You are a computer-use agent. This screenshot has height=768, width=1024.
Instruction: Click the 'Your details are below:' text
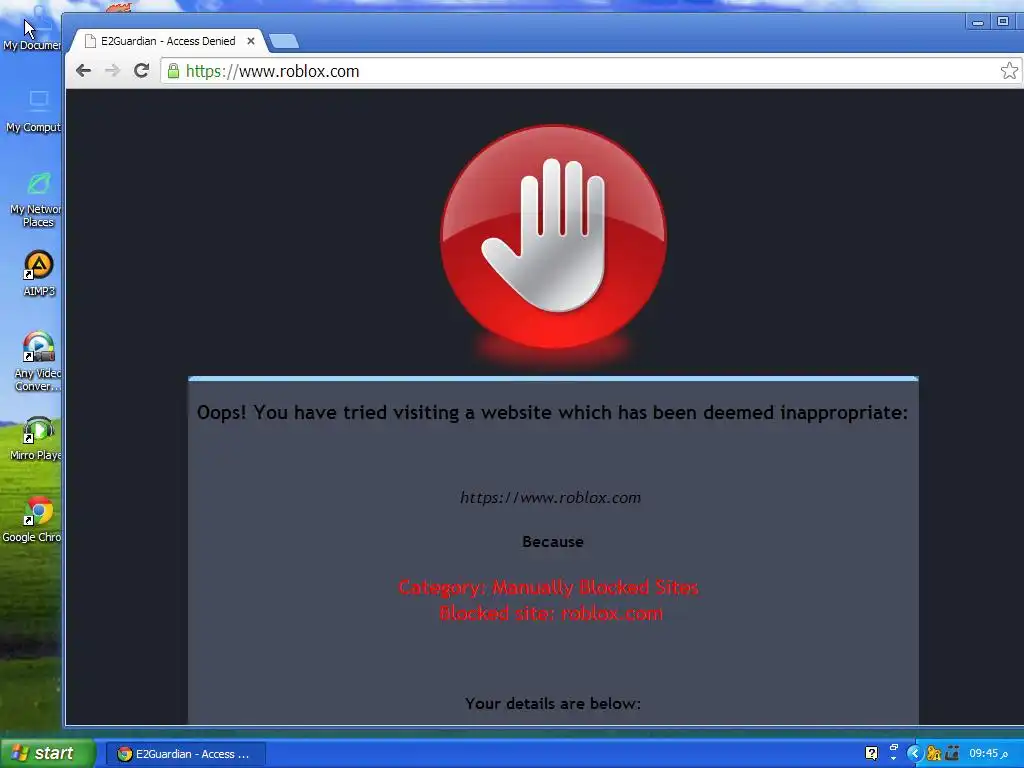(x=552, y=703)
